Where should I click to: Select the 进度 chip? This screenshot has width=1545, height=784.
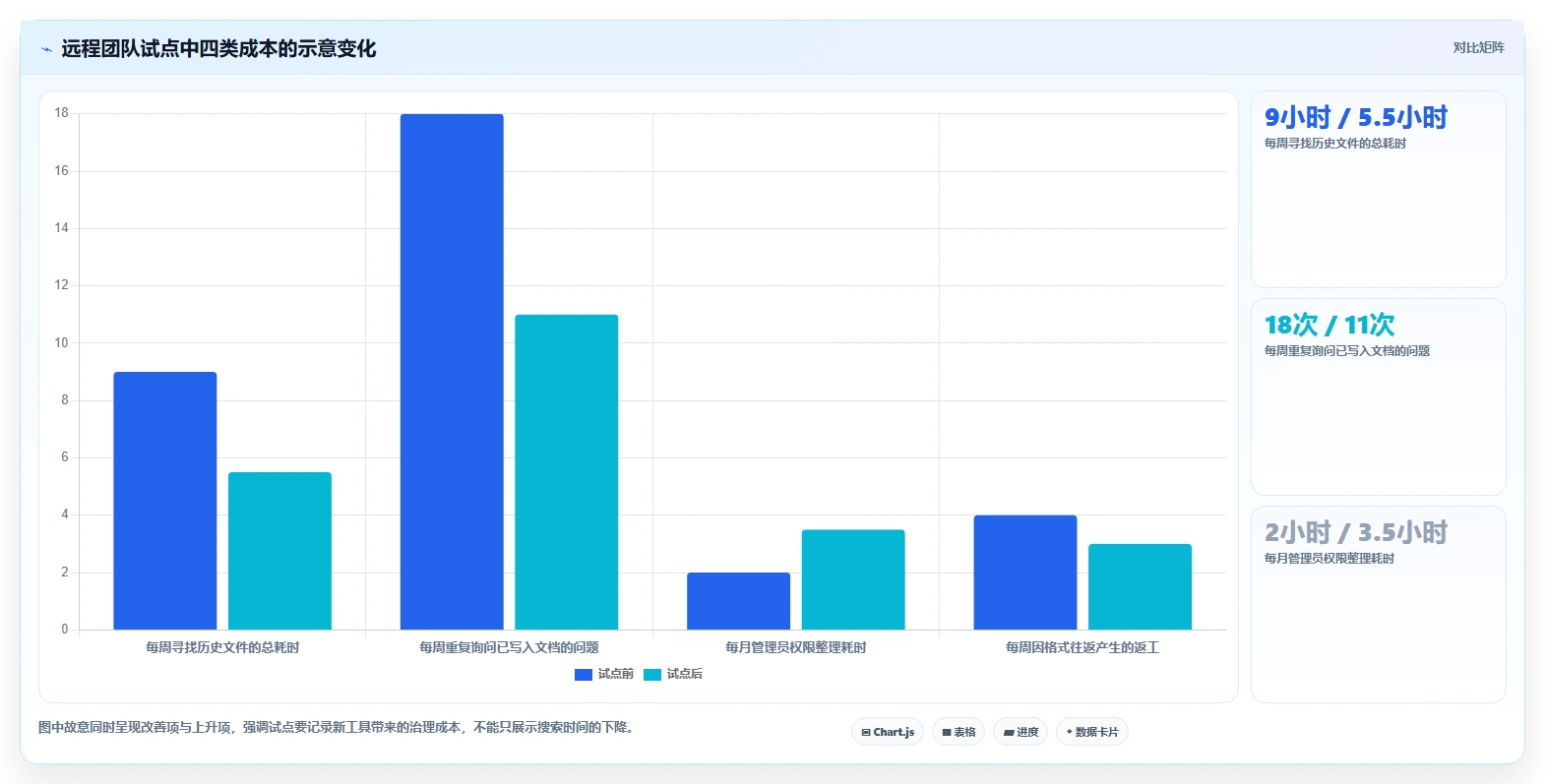(x=1020, y=732)
